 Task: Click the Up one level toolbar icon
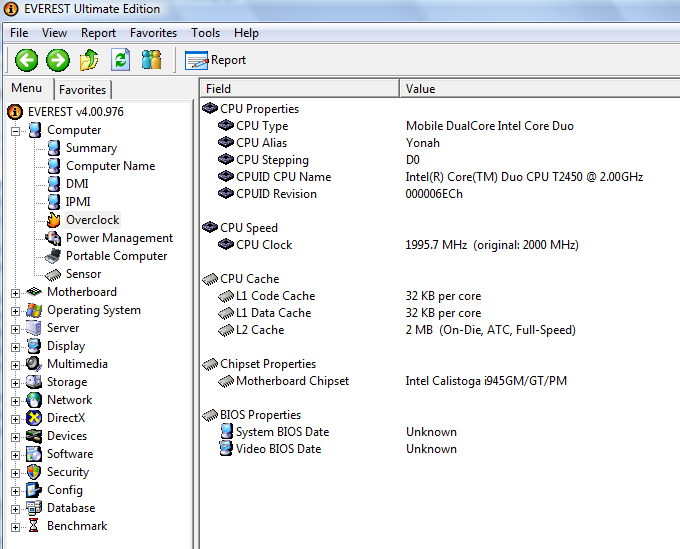[x=89, y=60]
